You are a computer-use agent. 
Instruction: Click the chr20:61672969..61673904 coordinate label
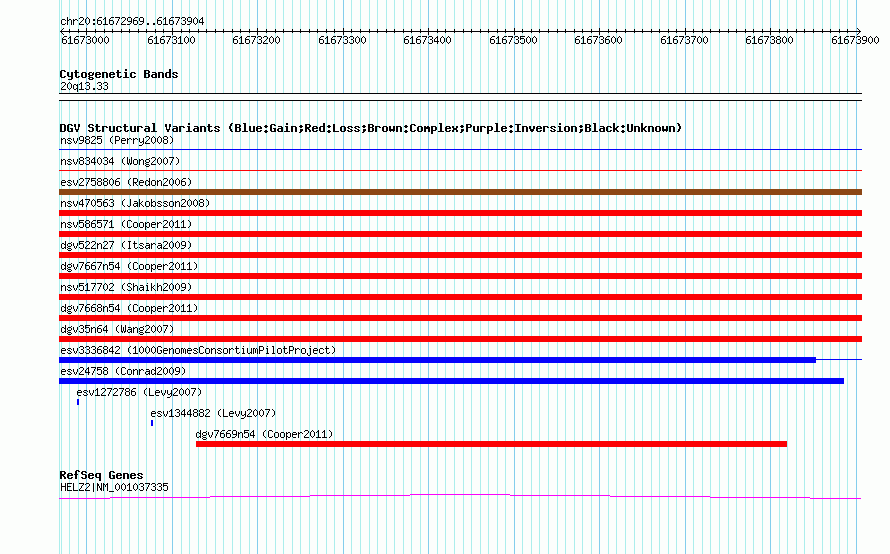(132, 22)
